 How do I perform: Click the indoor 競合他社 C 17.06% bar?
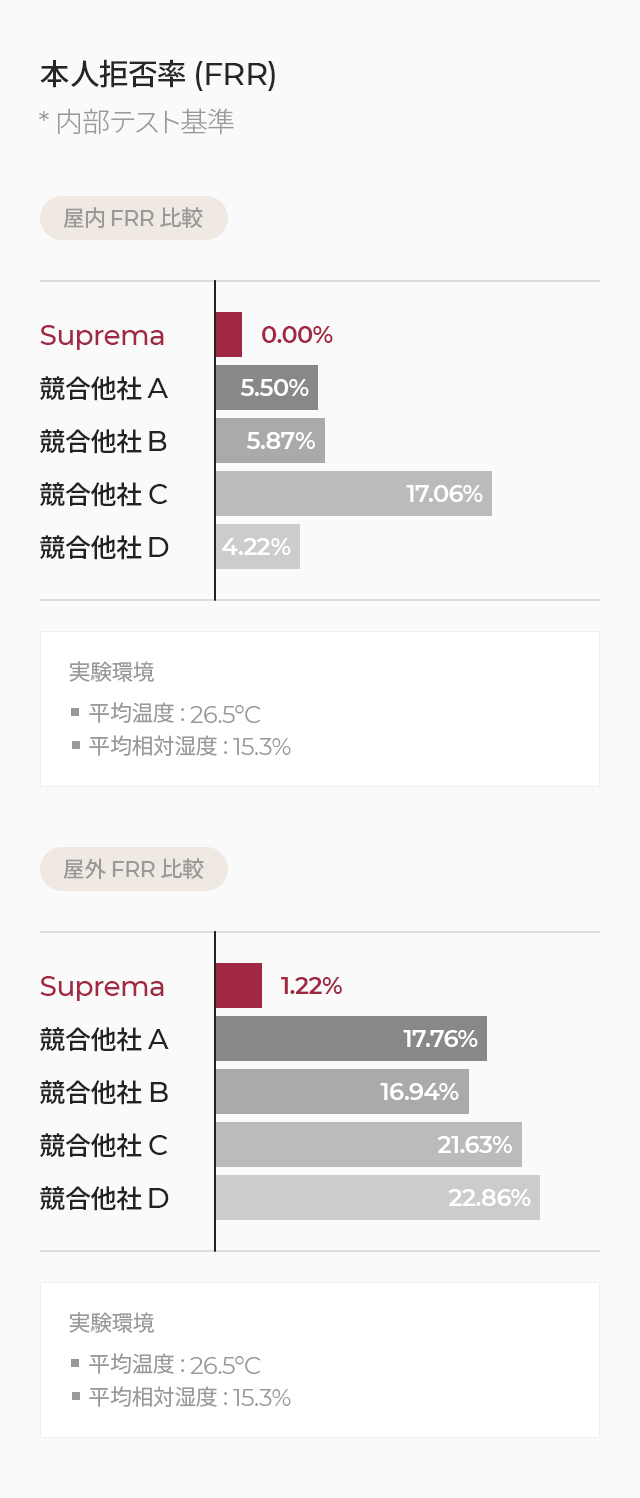(354, 494)
